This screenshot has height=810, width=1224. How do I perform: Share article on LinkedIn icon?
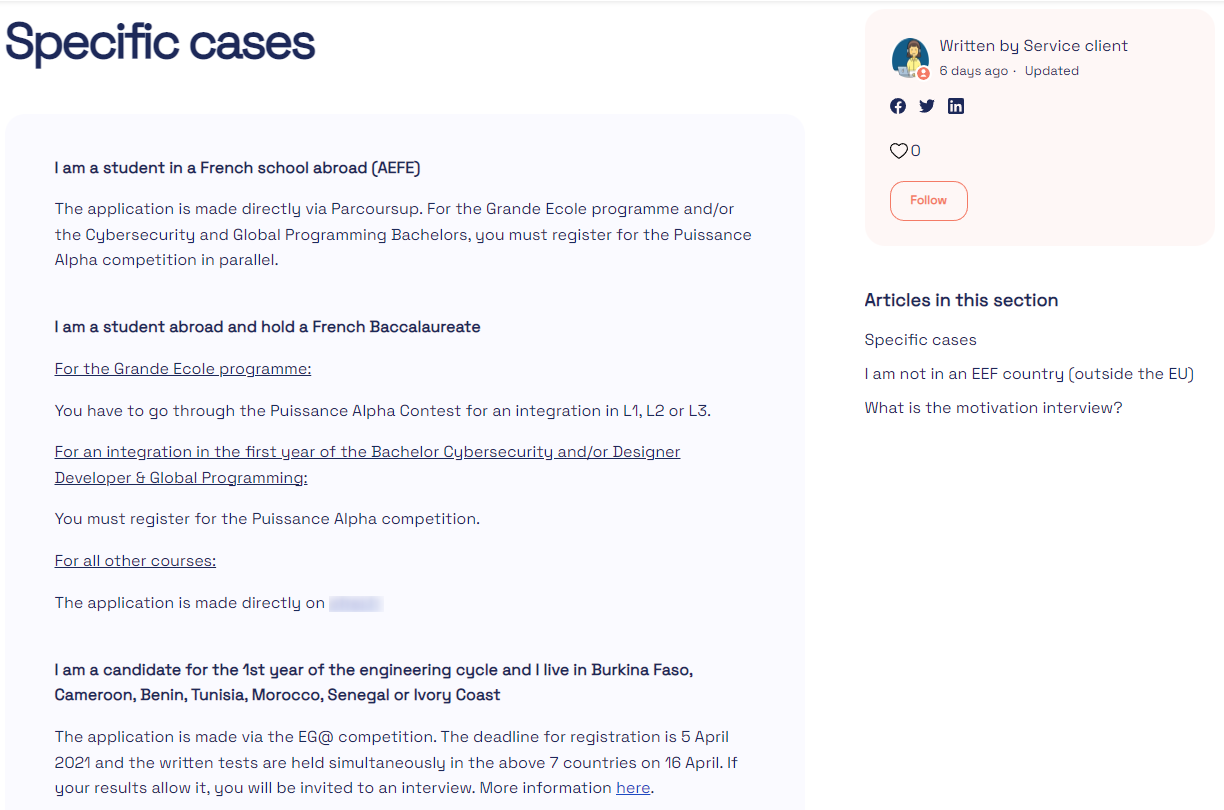coord(956,106)
